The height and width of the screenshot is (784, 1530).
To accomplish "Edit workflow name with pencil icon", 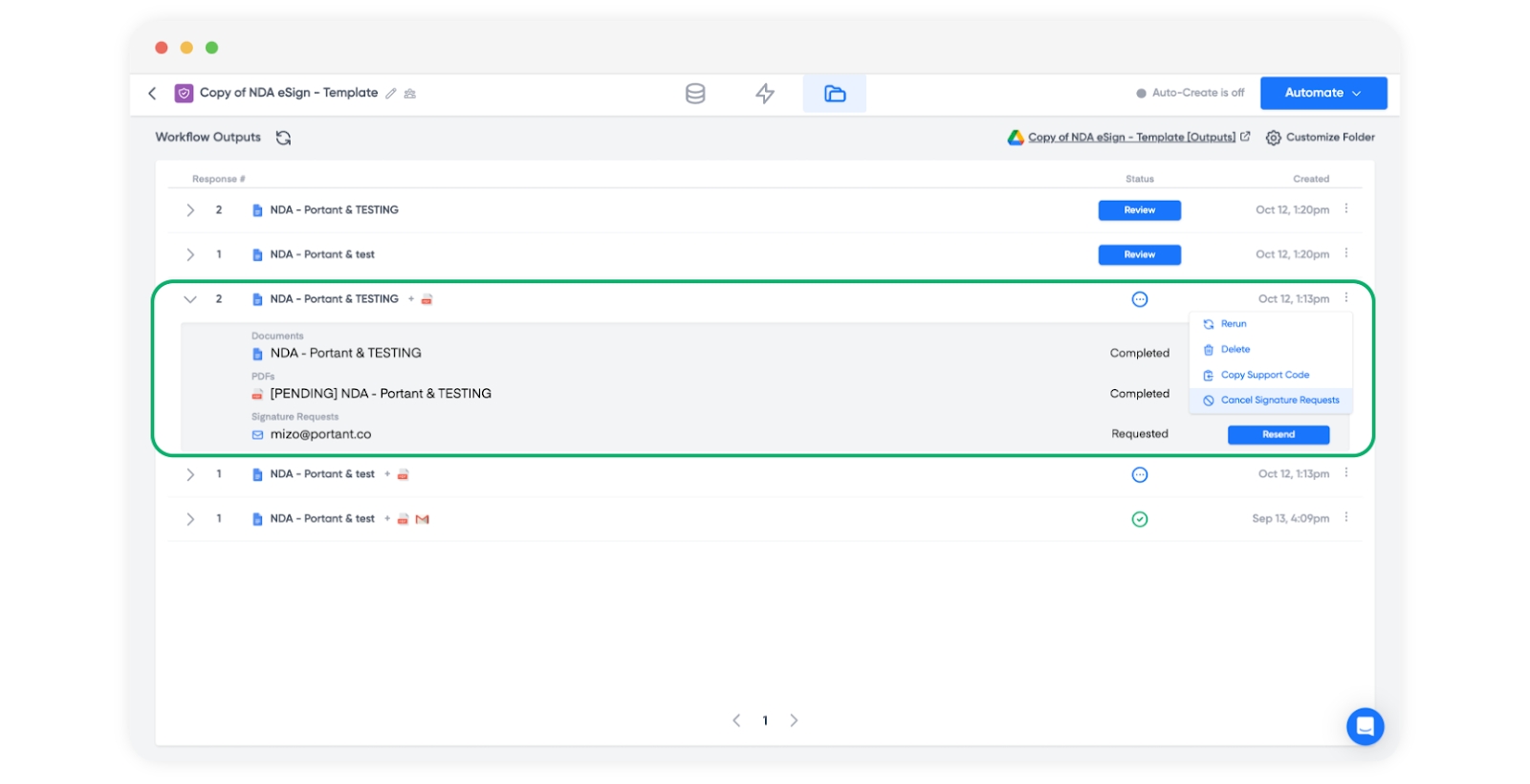I will (x=390, y=94).
